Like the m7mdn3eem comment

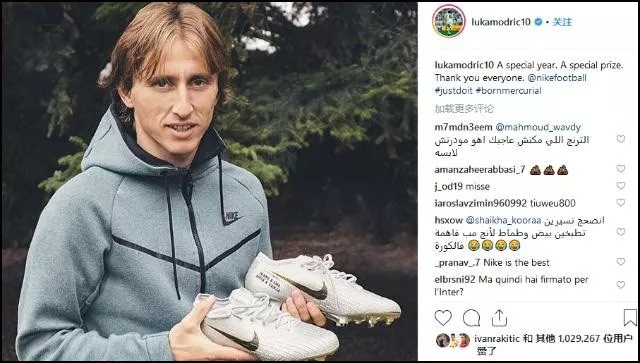pyautogui.click(x=621, y=139)
